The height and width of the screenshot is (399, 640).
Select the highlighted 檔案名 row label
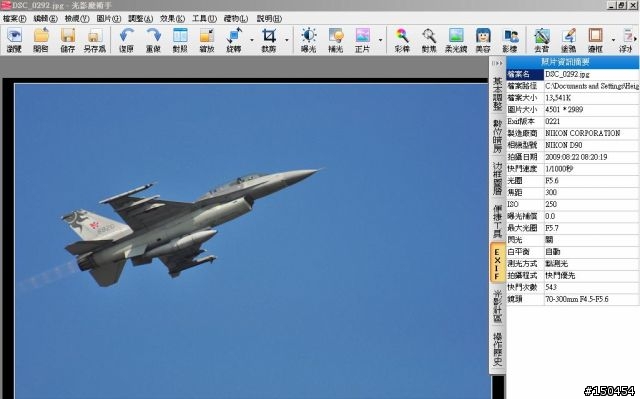coord(525,74)
